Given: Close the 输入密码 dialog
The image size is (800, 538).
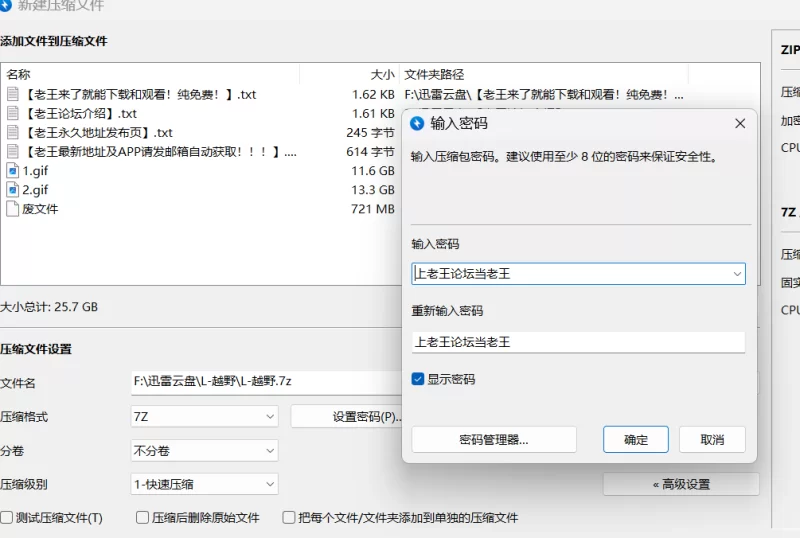Looking at the screenshot, I should coord(740,123).
